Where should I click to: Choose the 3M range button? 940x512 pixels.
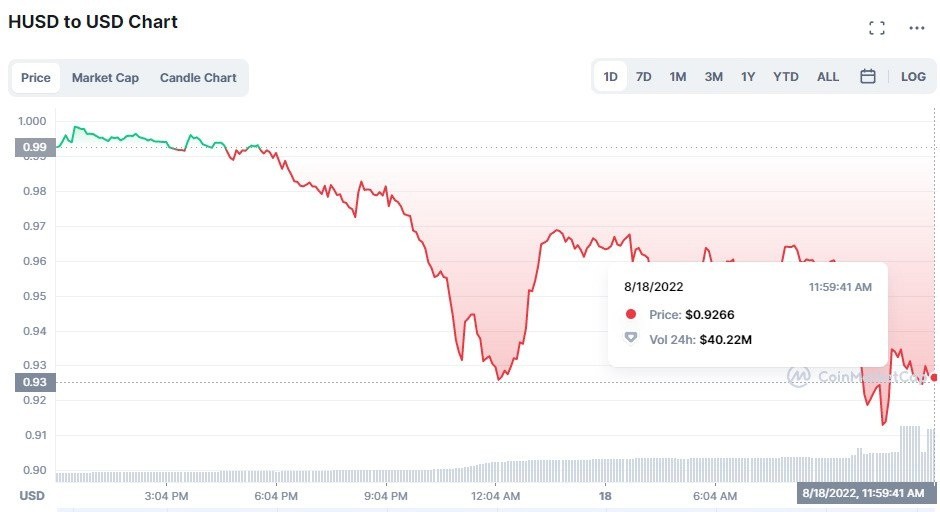pyautogui.click(x=713, y=77)
